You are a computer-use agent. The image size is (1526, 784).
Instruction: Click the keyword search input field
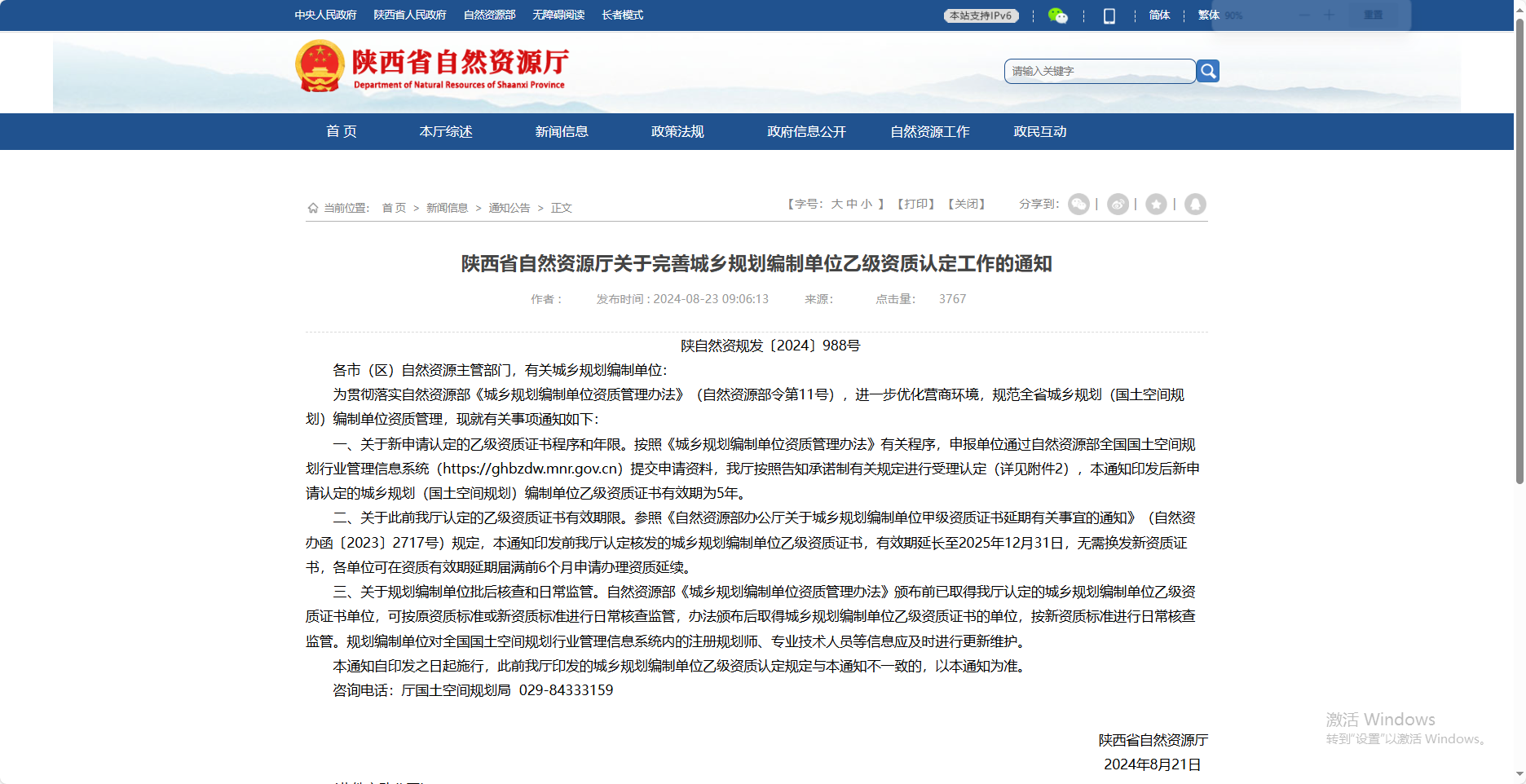click(1099, 72)
